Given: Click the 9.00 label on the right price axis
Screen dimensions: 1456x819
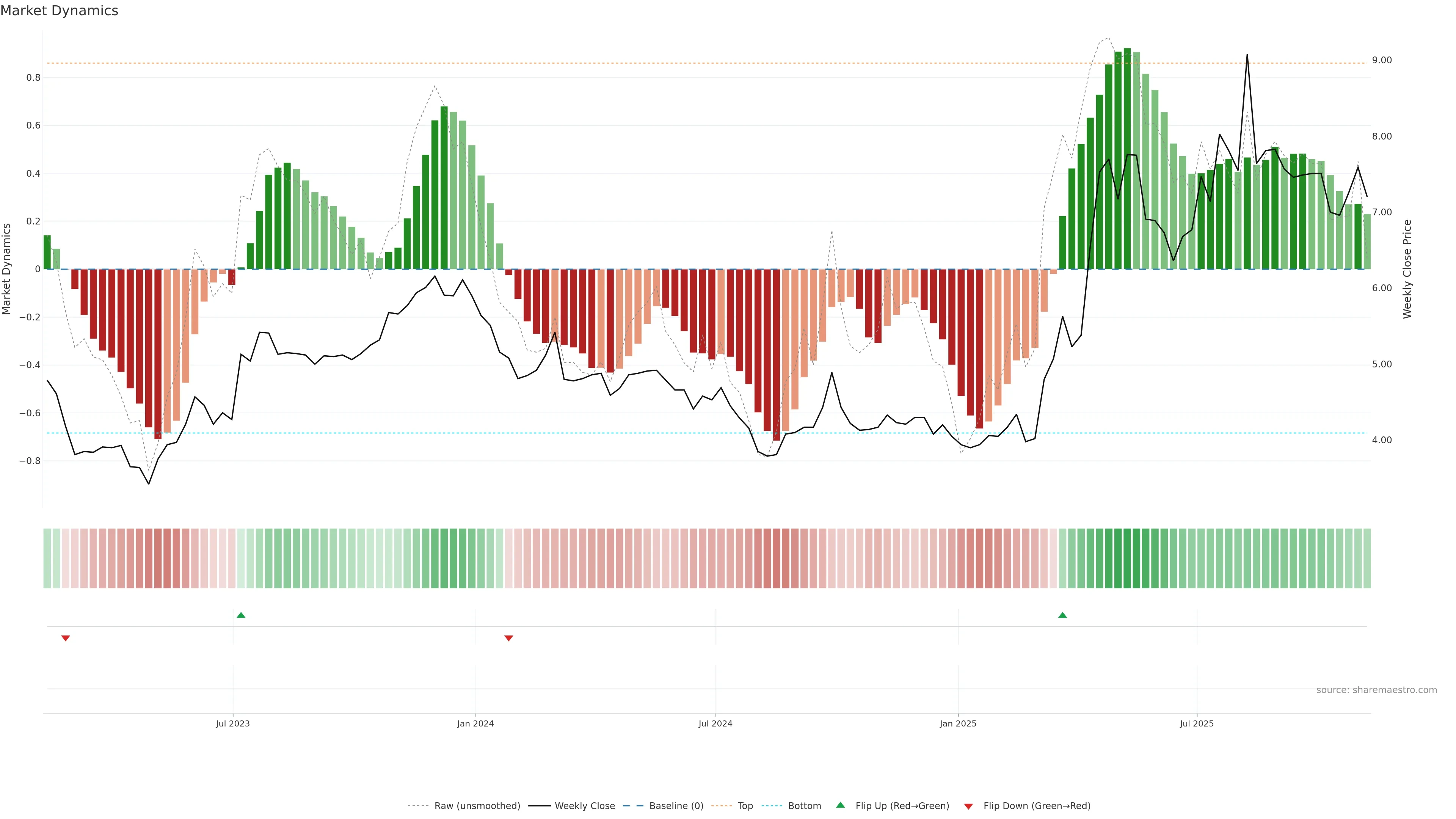Looking at the screenshot, I should coord(1381,61).
